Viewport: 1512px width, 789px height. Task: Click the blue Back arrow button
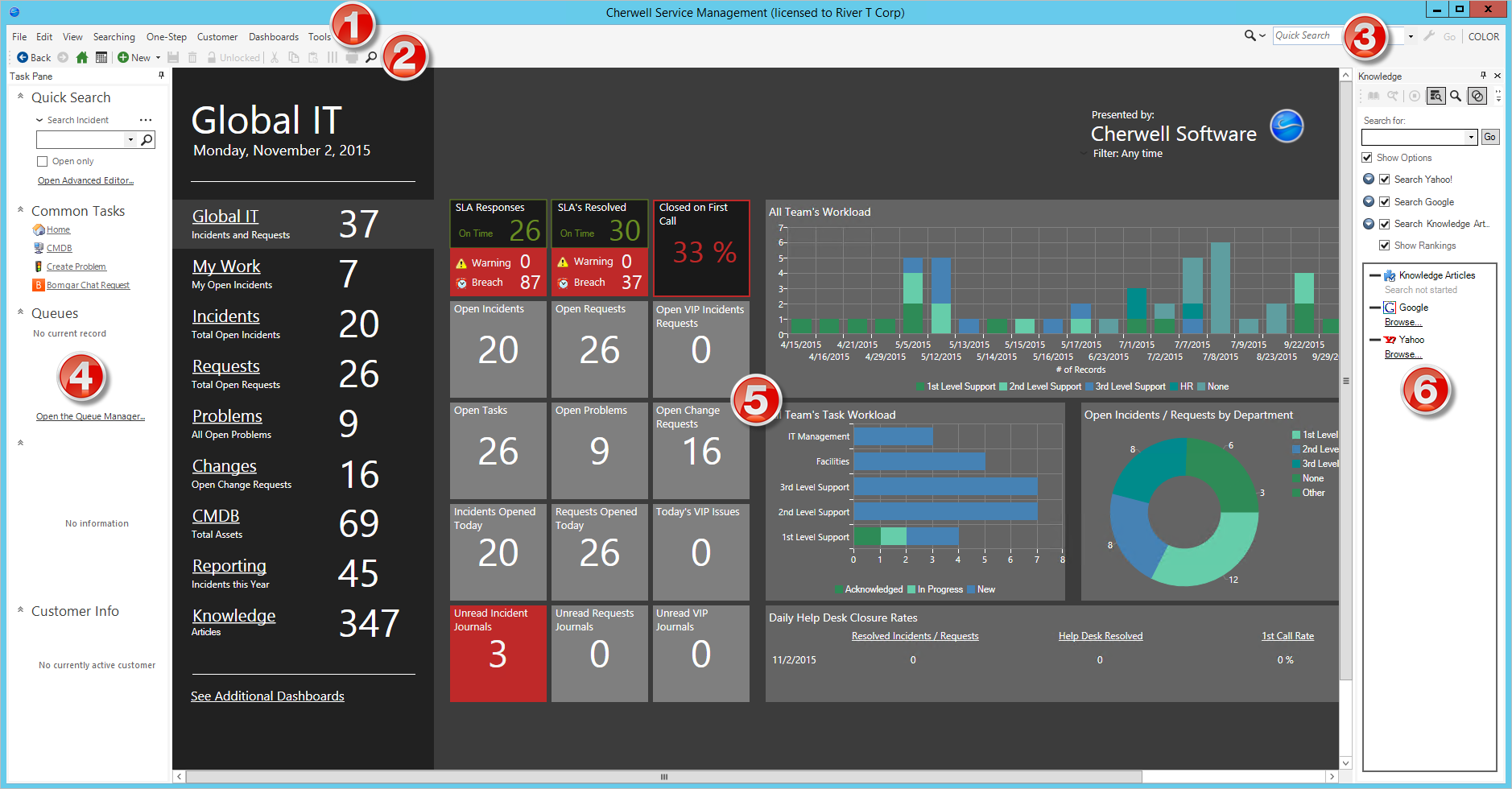(33, 57)
